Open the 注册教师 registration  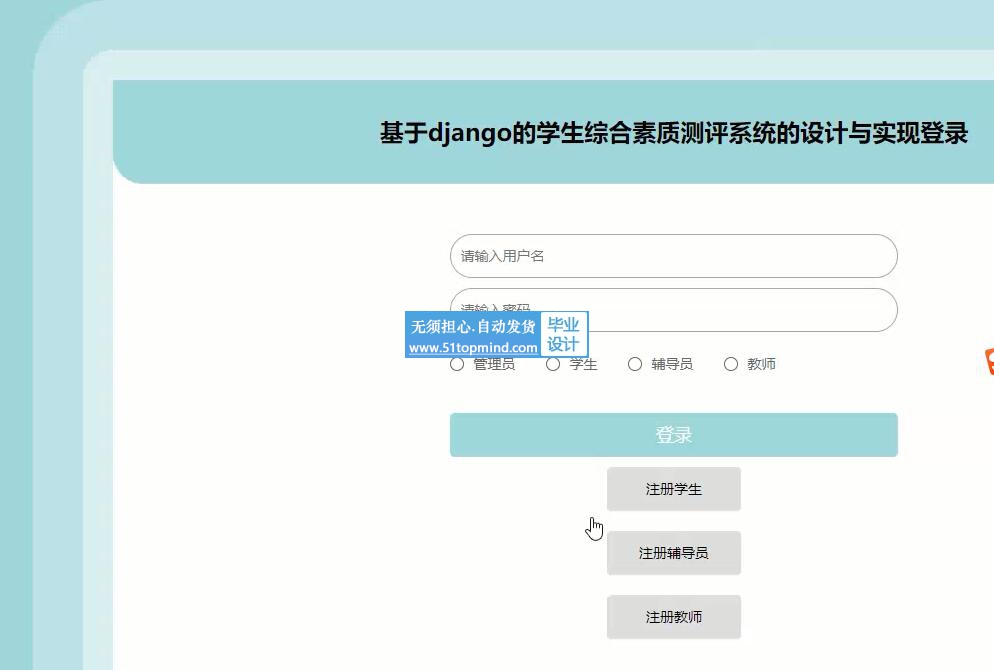point(673,617)
